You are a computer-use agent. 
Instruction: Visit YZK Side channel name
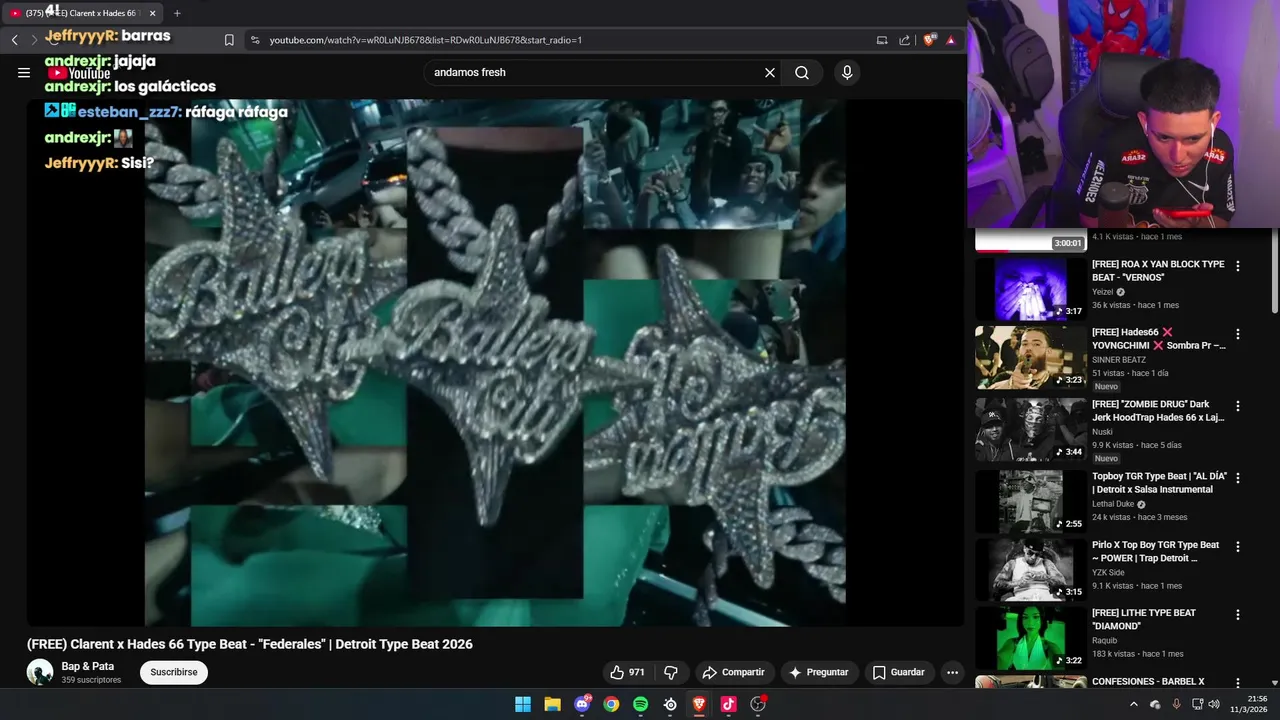point(1108,572)
